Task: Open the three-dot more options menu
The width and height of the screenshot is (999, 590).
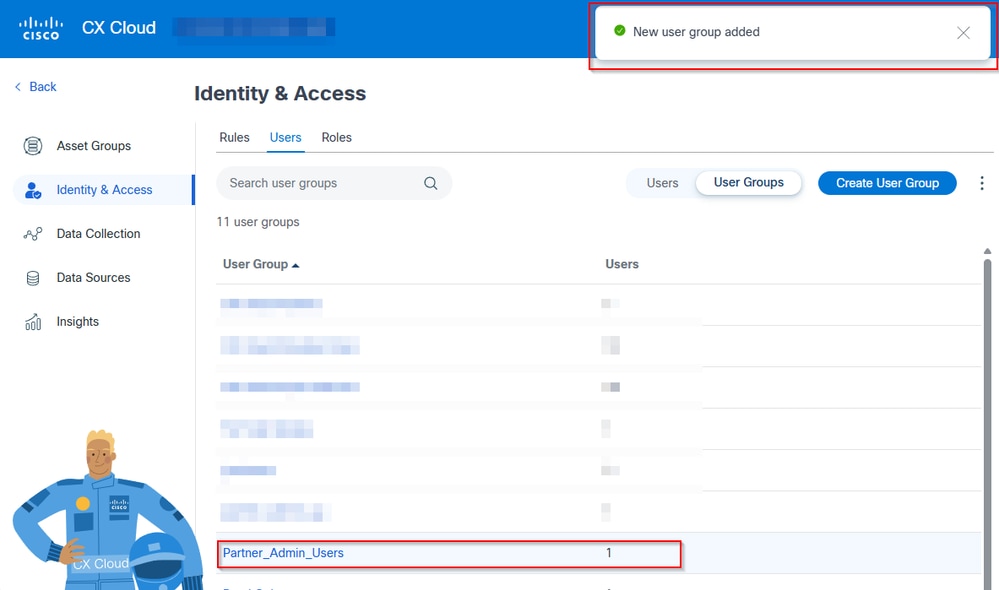Action: [x=982, y=183]
